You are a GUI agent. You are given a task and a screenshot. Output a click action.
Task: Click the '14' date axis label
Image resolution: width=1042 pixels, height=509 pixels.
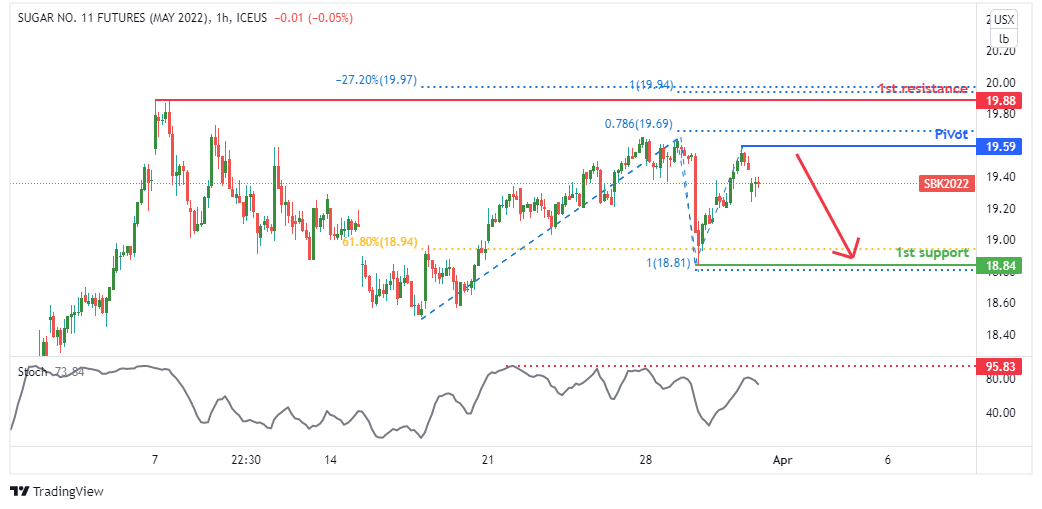click(x=331, y=460)
